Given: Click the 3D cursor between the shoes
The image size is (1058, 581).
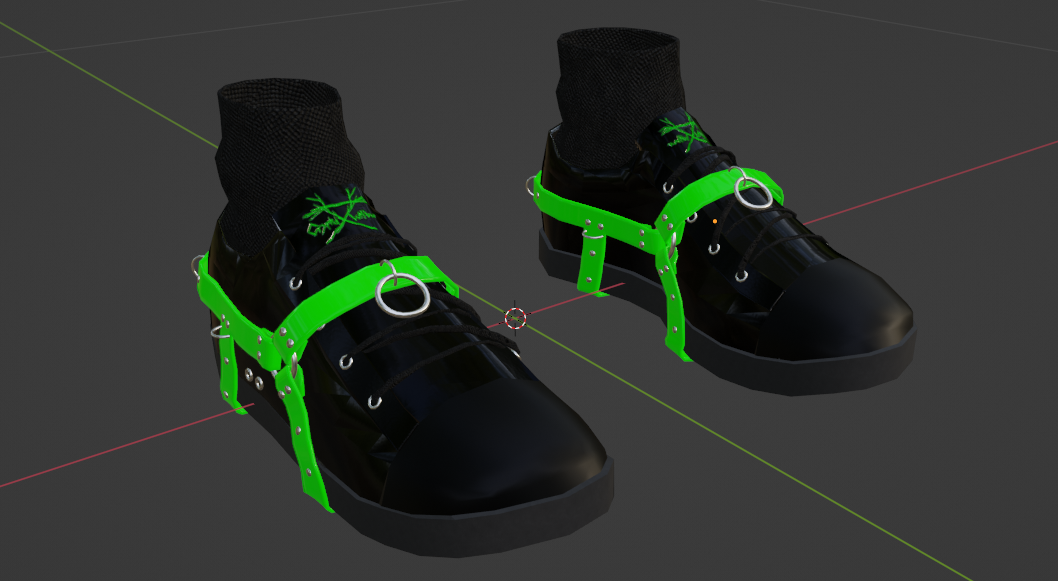Looking at the screenshot, I should 516,318.
